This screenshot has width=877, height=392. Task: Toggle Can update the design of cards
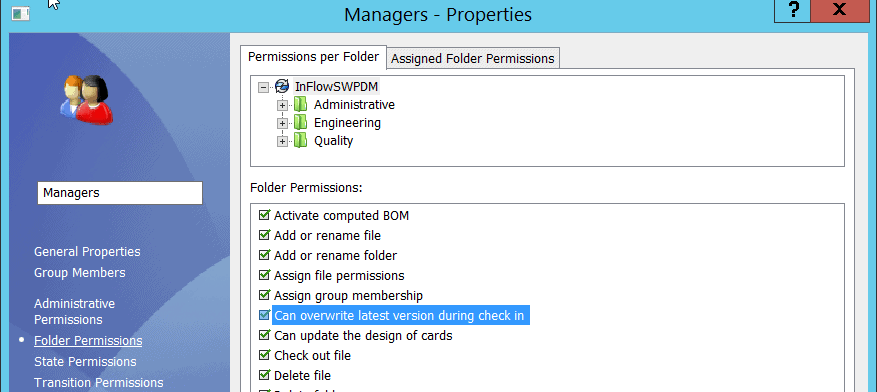(x=265, y=336)
